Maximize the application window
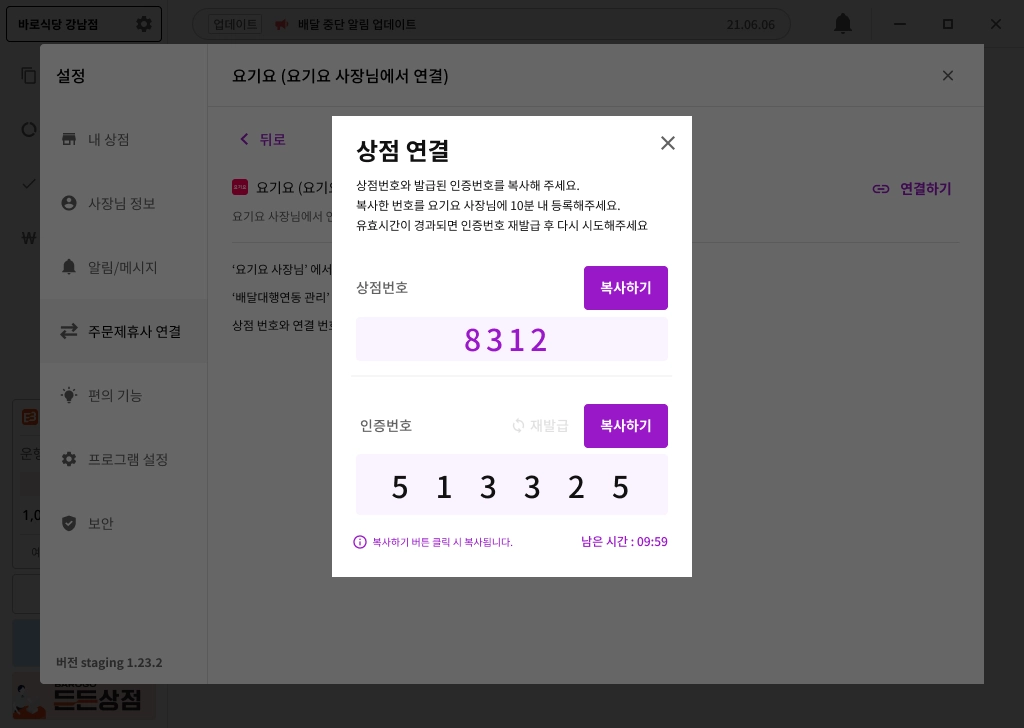Viewport: 1024px width, 728px height. point(948,24)
